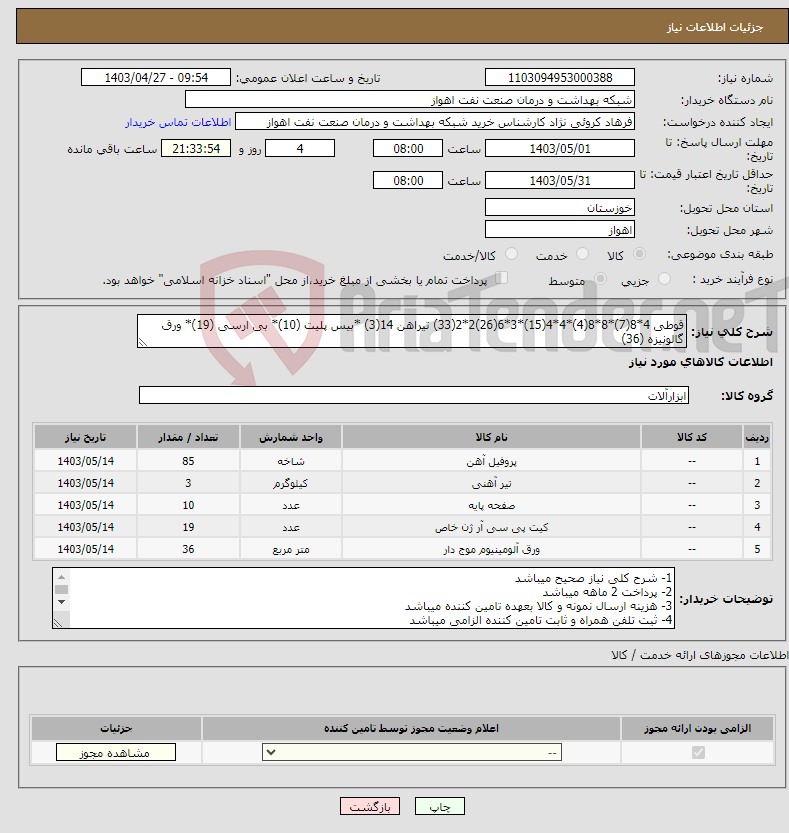Click the نام کالا column header

point(491,437)
